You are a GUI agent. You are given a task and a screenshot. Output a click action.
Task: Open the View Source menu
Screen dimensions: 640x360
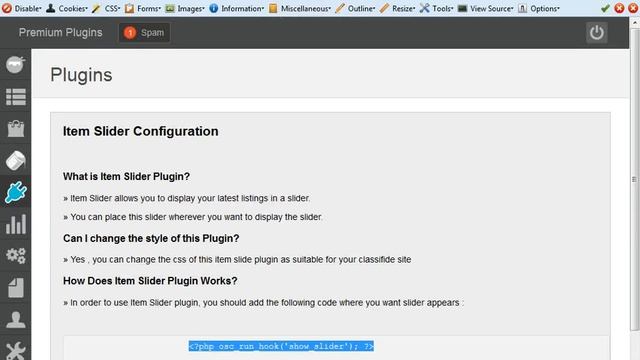pos(486,8)
